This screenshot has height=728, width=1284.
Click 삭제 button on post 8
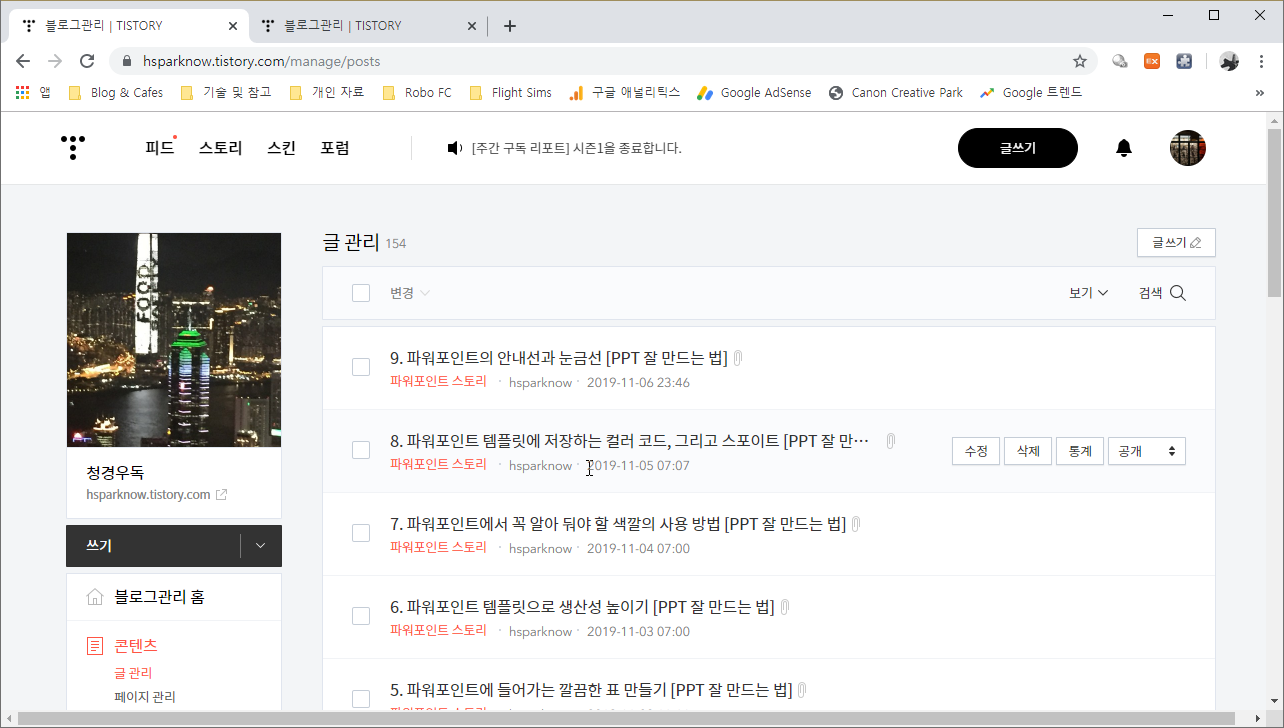(x=1028, y=451)
